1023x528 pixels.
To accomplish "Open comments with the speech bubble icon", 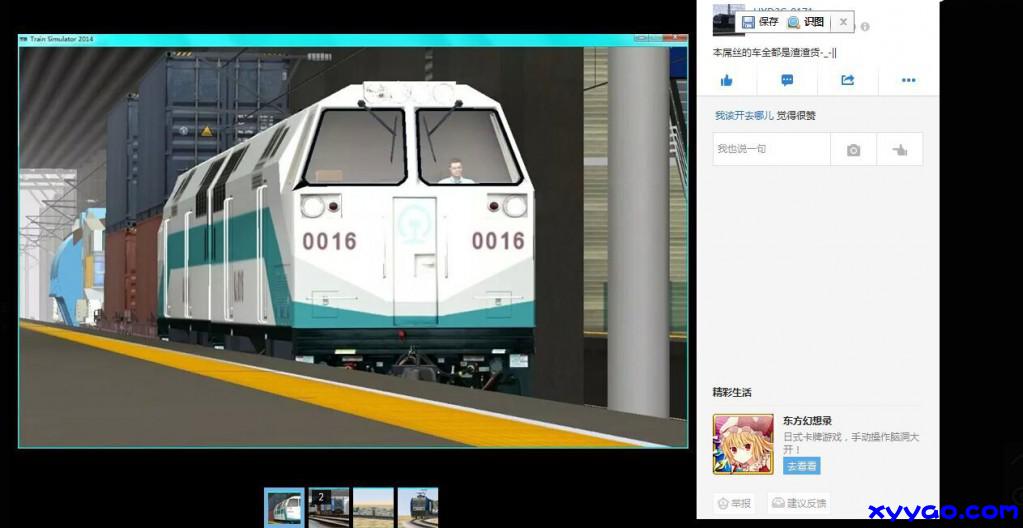I will (x=787, y=80).
